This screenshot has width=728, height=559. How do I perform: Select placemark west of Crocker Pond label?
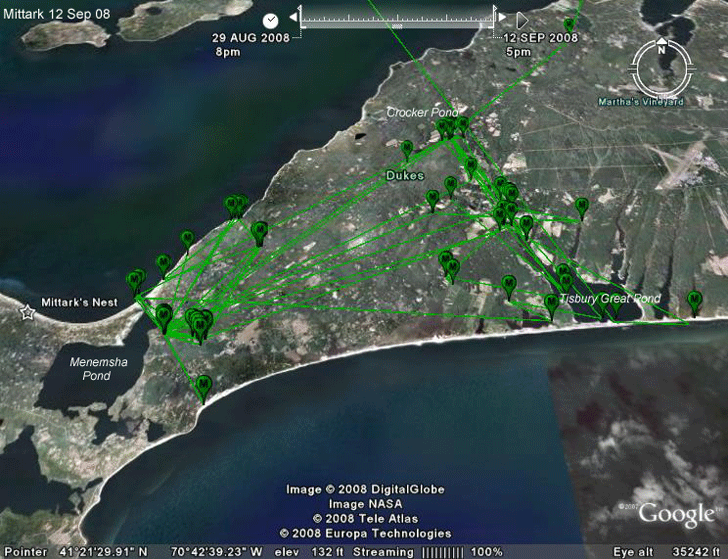pos(407,149)
